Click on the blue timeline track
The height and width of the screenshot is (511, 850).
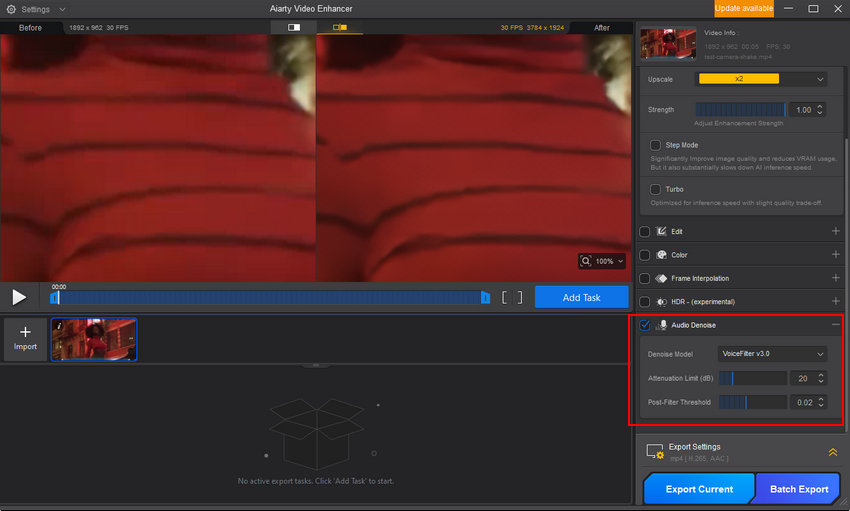click(x=269, y=297)
